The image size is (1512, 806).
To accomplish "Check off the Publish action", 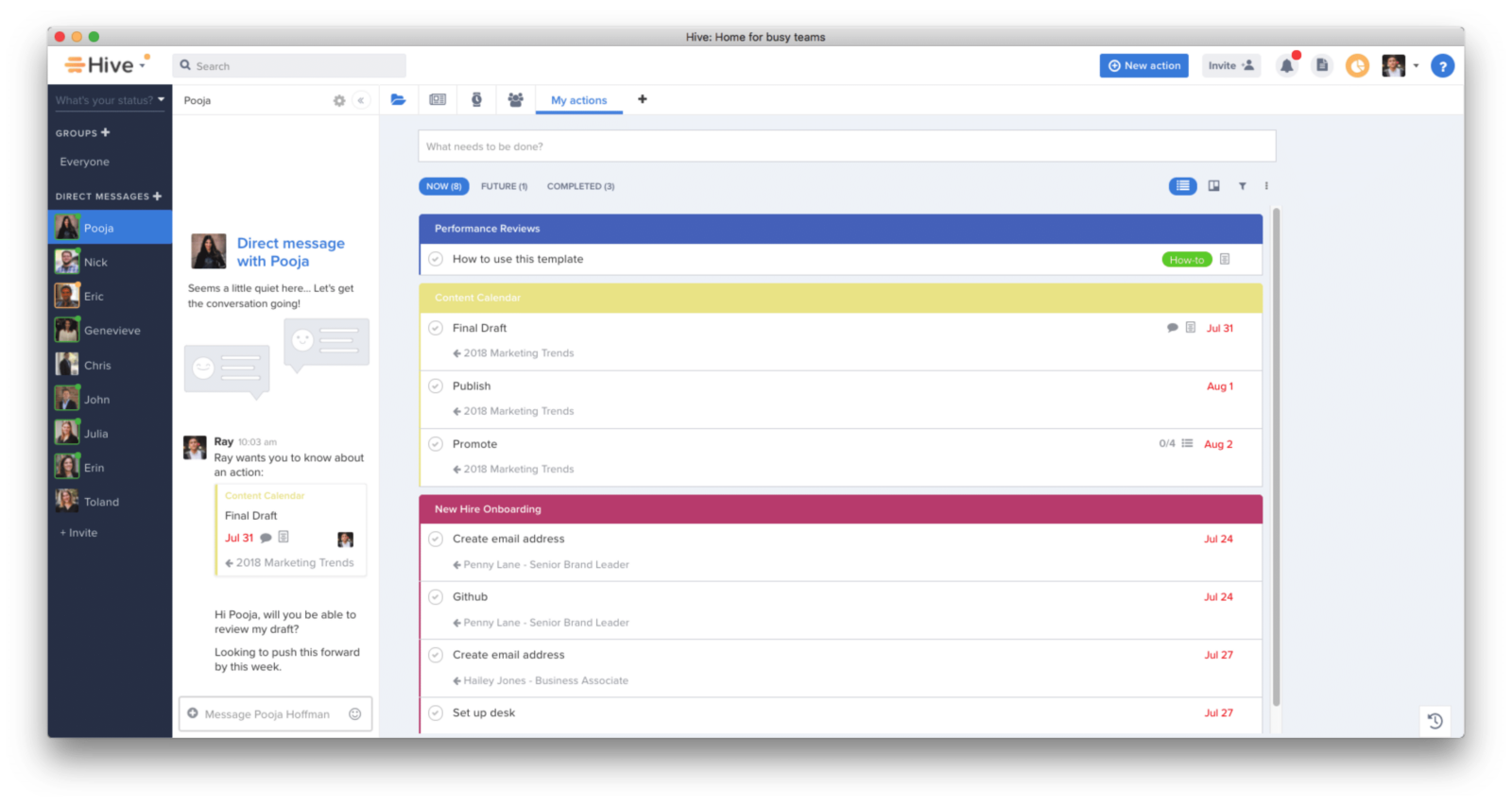I will click(436, 386).
